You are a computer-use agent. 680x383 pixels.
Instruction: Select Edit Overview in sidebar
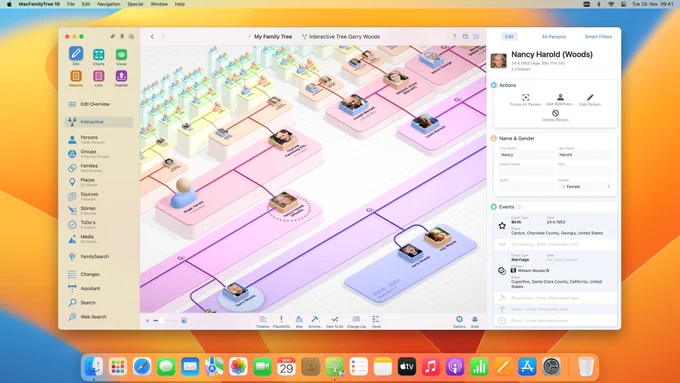click(x=99, y=104)
